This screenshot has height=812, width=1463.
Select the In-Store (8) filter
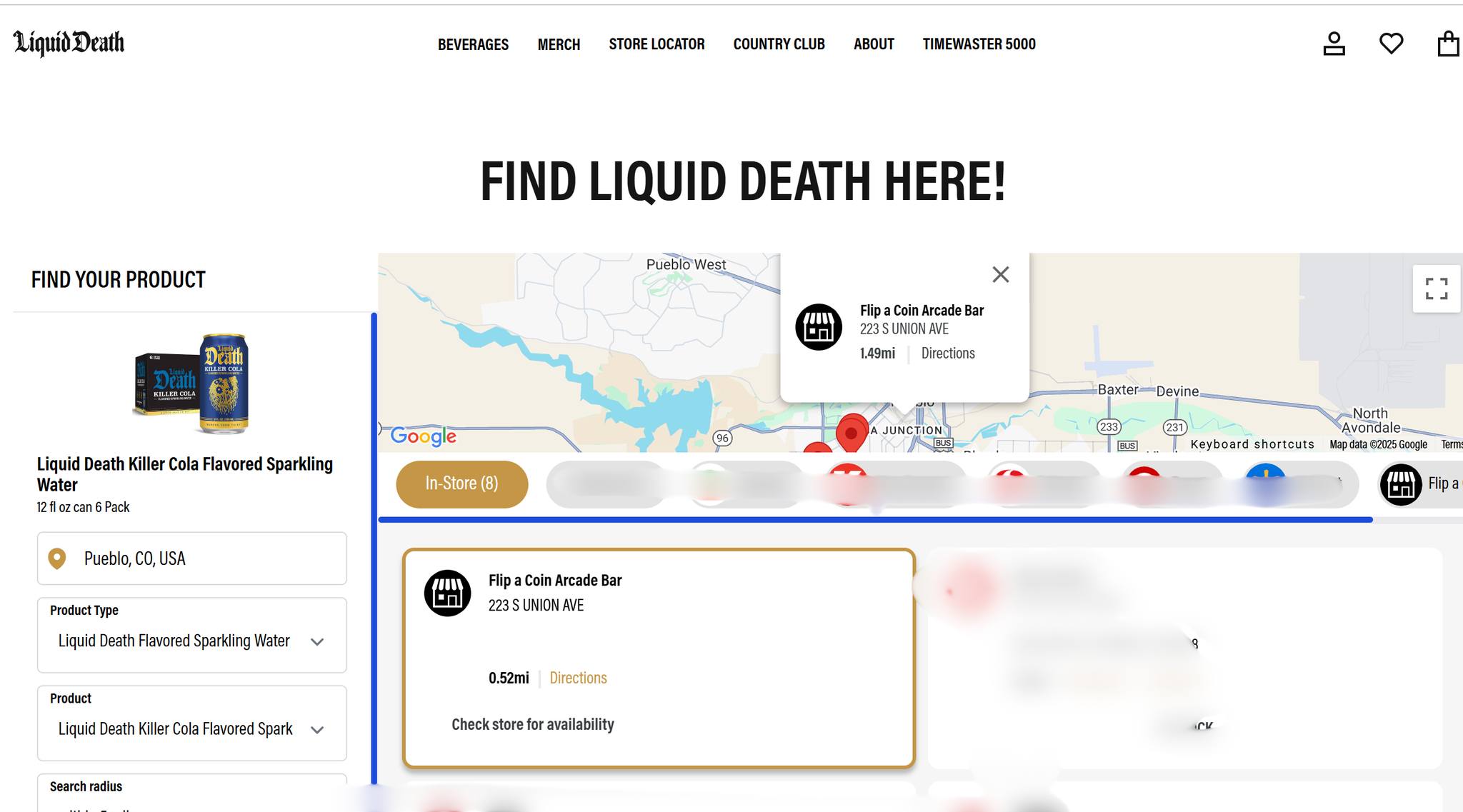(x=461, y=483)
